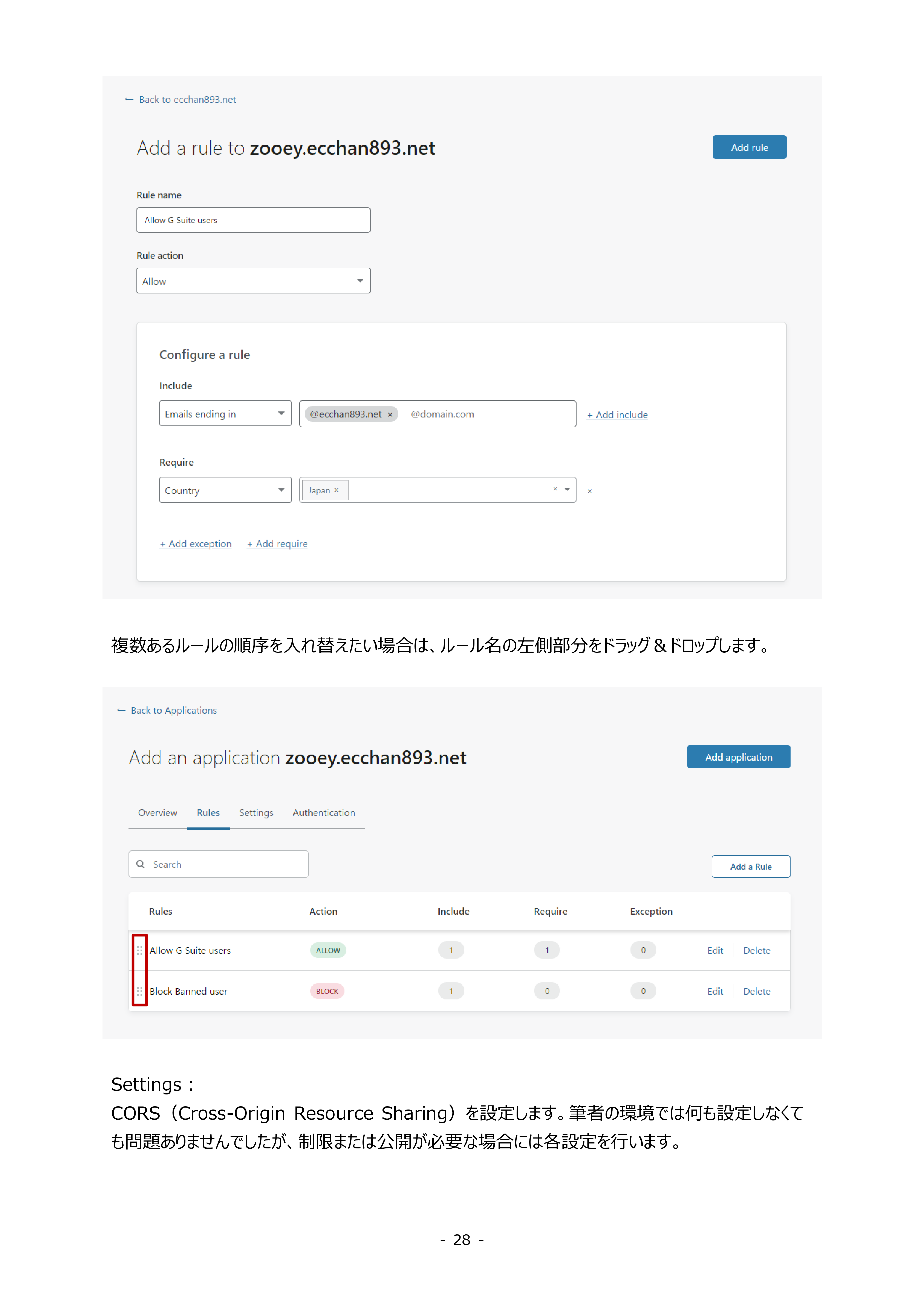
Task: Clear all selected countries with the X icon
Action: [x=555, y=489]
